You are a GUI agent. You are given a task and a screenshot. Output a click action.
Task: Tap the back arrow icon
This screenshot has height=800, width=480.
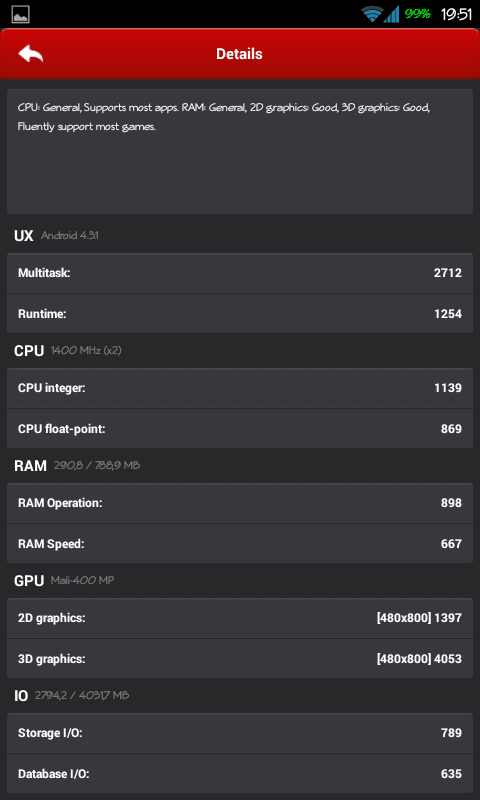tap(31, 54)
